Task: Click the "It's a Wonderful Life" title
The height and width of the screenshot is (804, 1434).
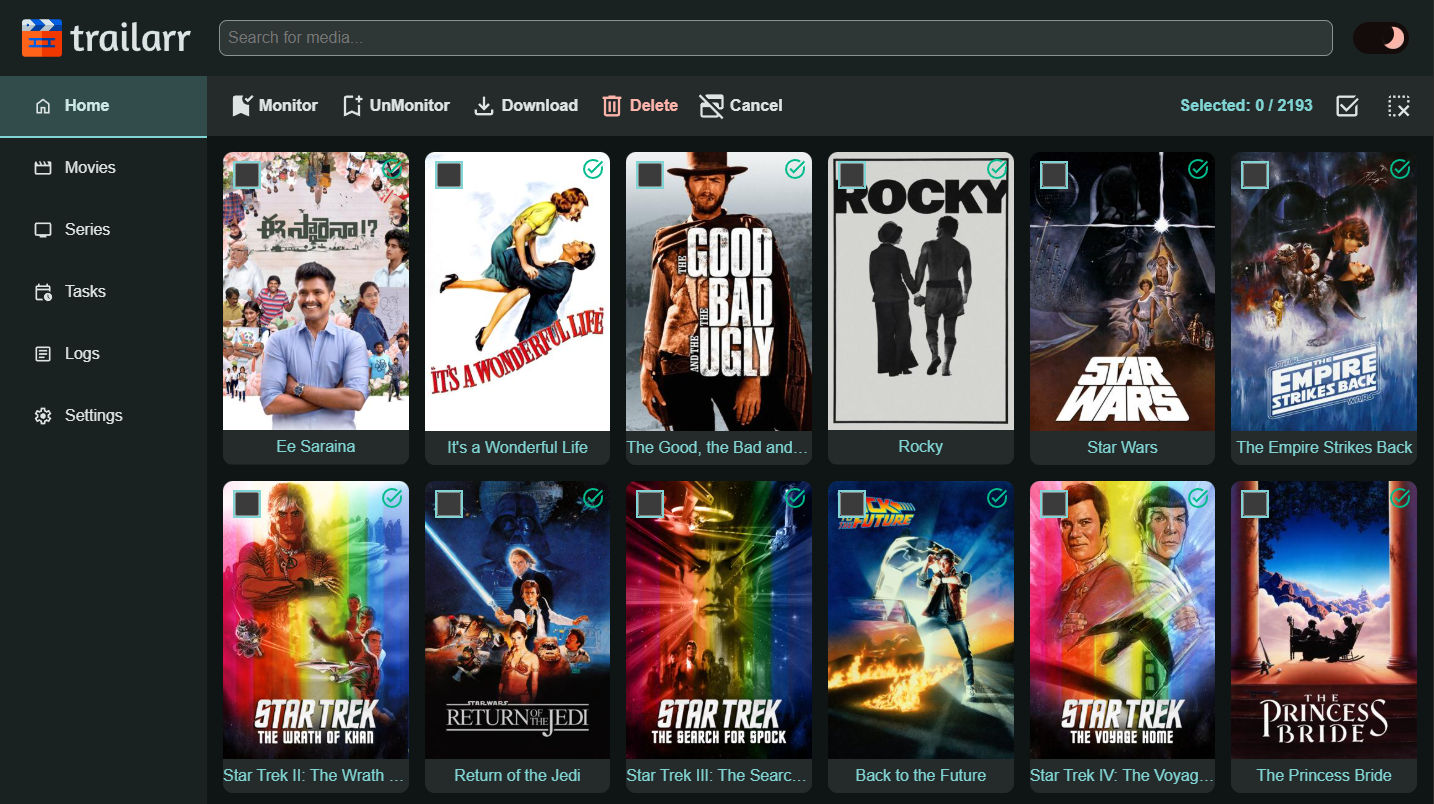Action: (x=517, y=448)
